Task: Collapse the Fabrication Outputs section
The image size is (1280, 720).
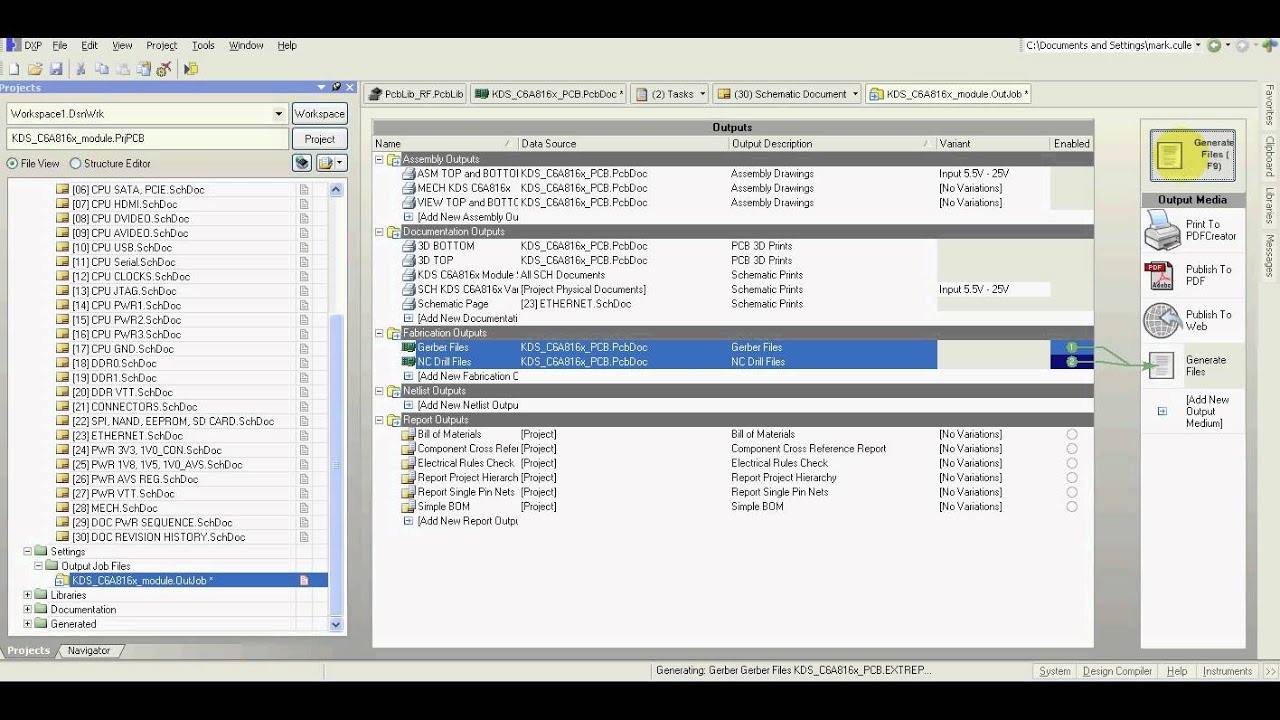Action: pos(379,333)
